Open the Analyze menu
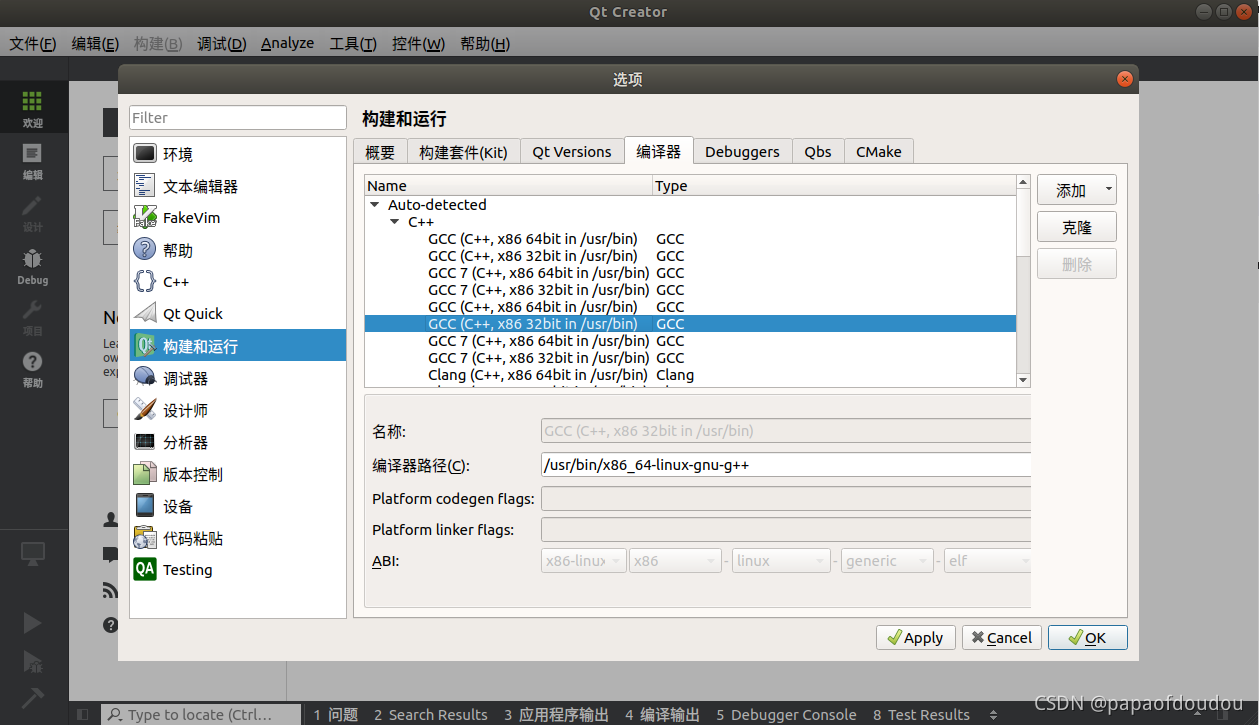 (288, 44)
